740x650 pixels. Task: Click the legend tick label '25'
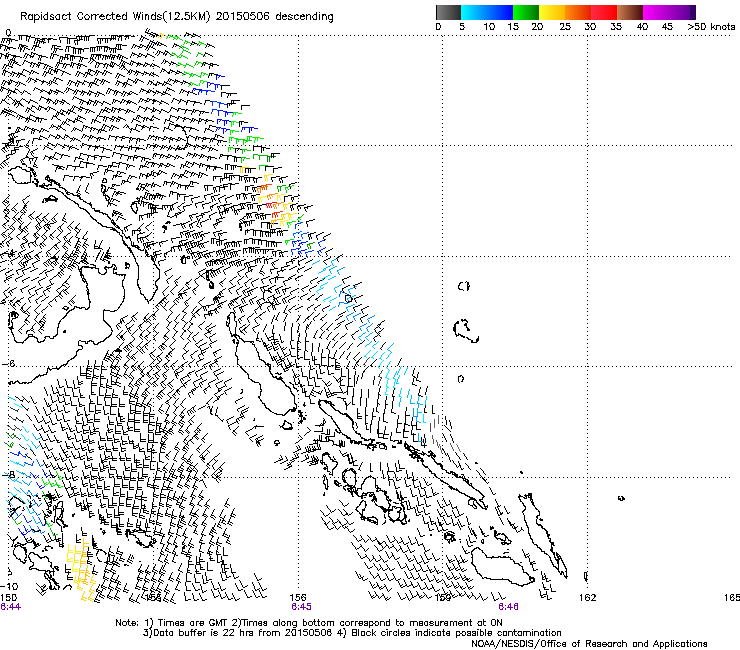[565, 27]
